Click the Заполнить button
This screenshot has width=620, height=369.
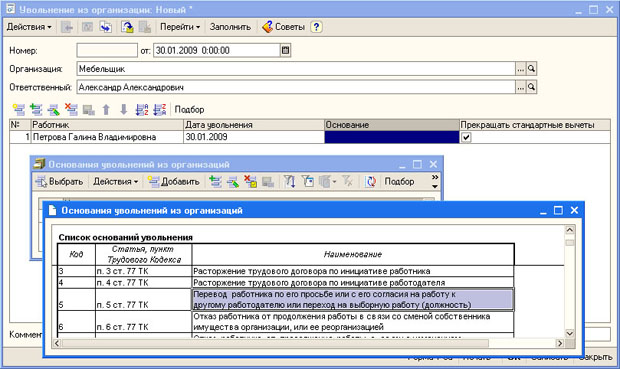click(x=230, y=27)
